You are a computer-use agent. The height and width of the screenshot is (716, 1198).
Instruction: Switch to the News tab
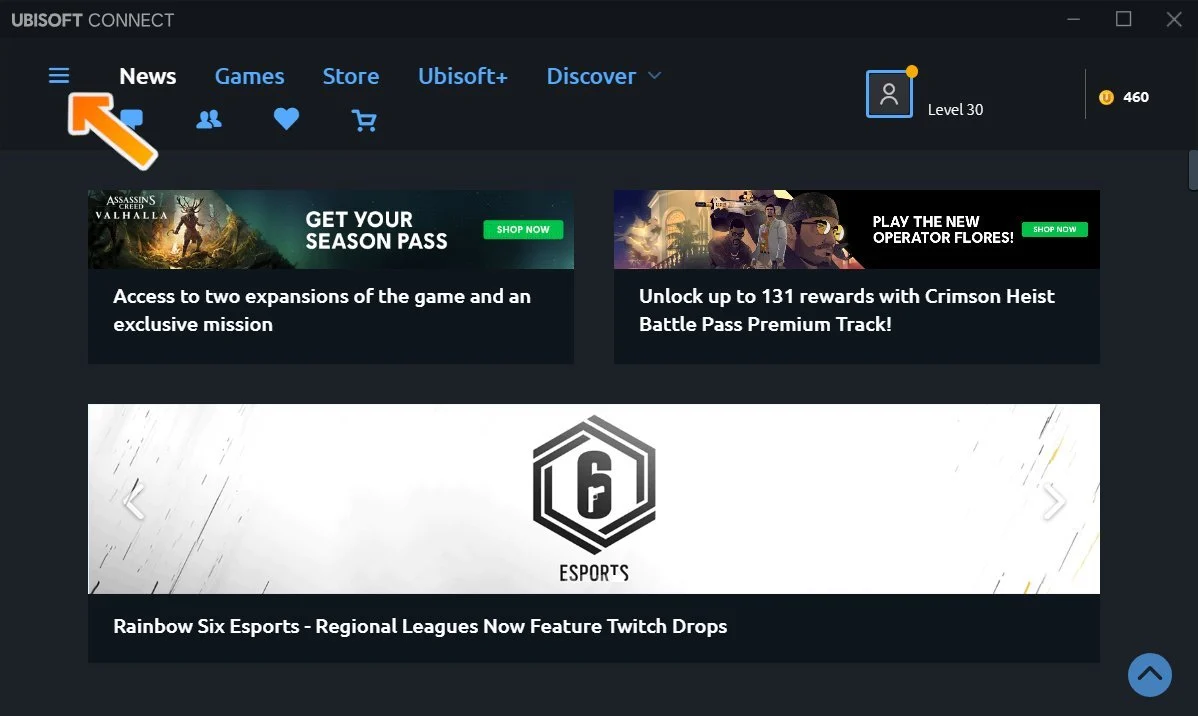coord(147,76)
